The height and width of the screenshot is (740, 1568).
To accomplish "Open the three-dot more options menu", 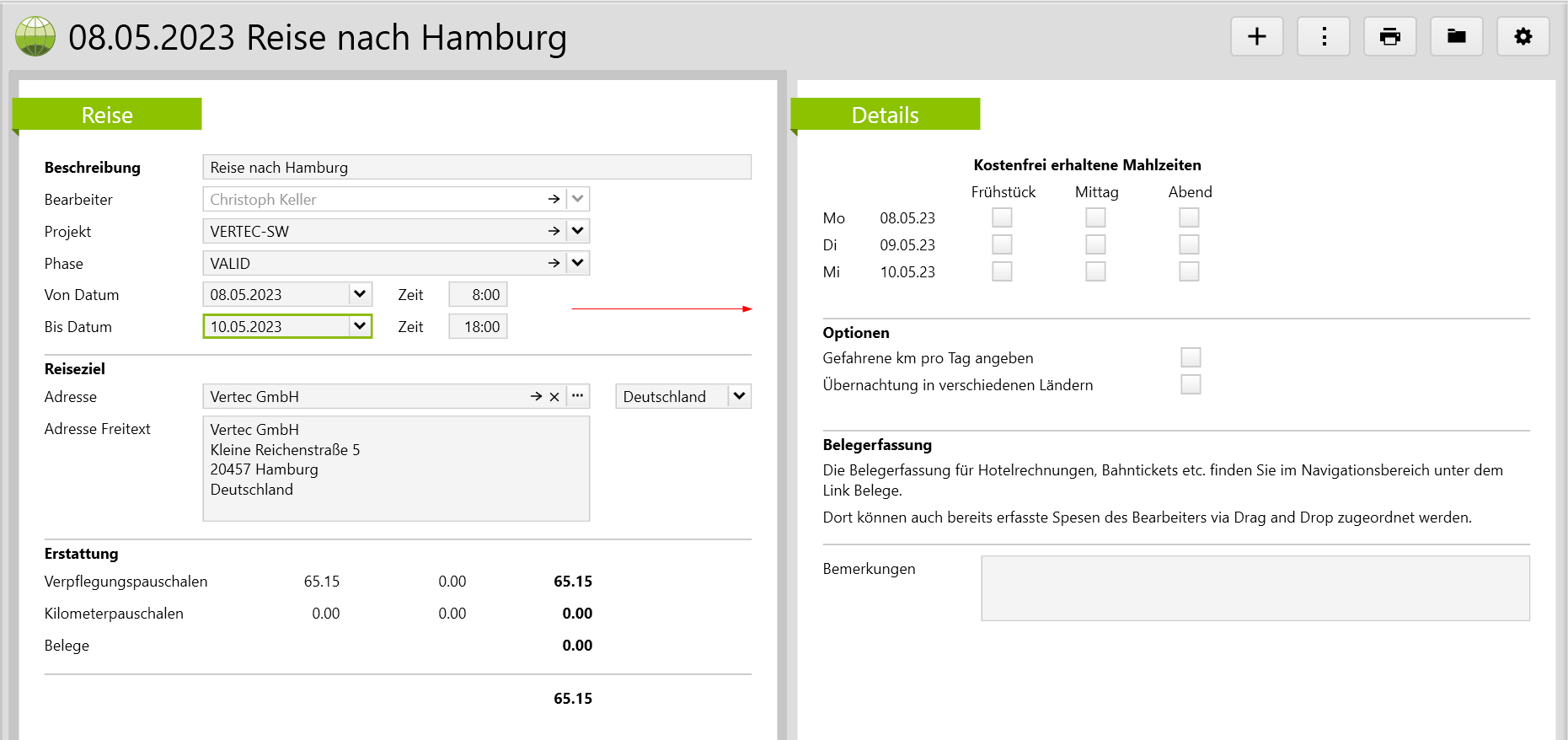I will click(x=1323, y=37).
